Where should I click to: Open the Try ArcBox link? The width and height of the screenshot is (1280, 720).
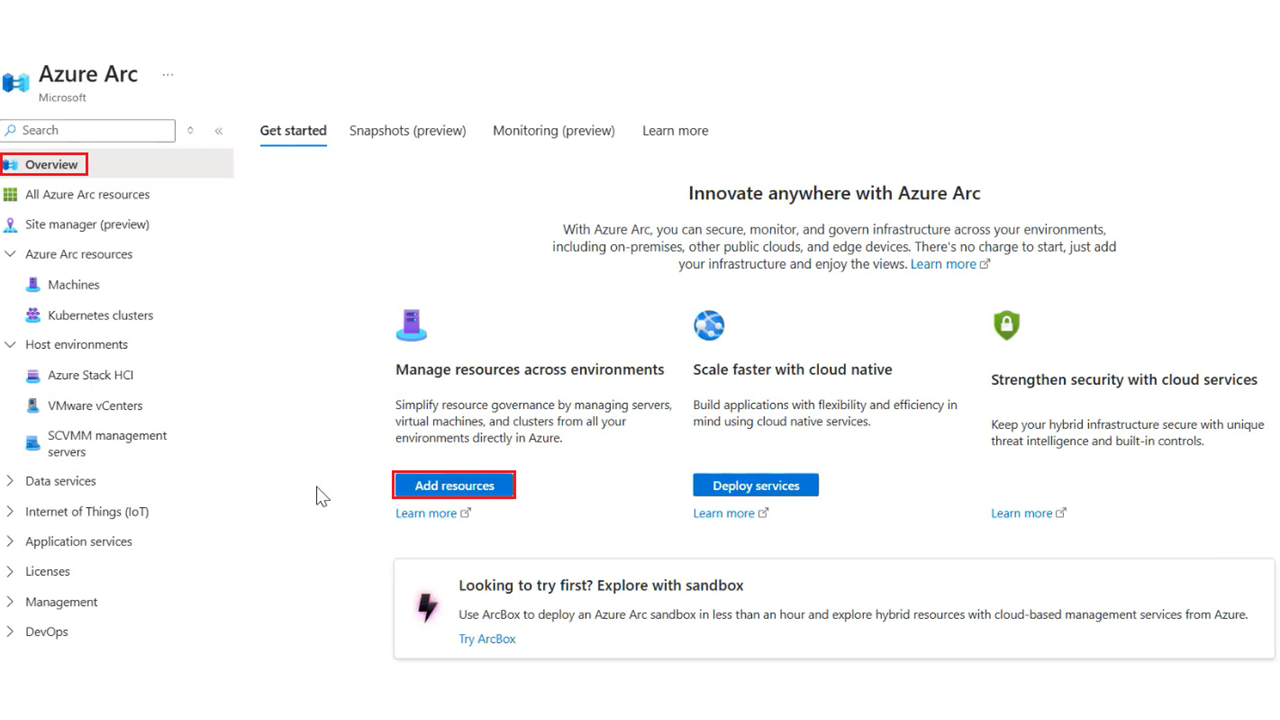pos(487,639)
